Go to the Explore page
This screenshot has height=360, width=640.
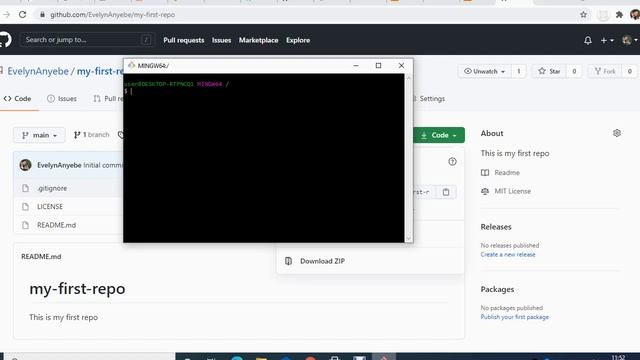298,40
